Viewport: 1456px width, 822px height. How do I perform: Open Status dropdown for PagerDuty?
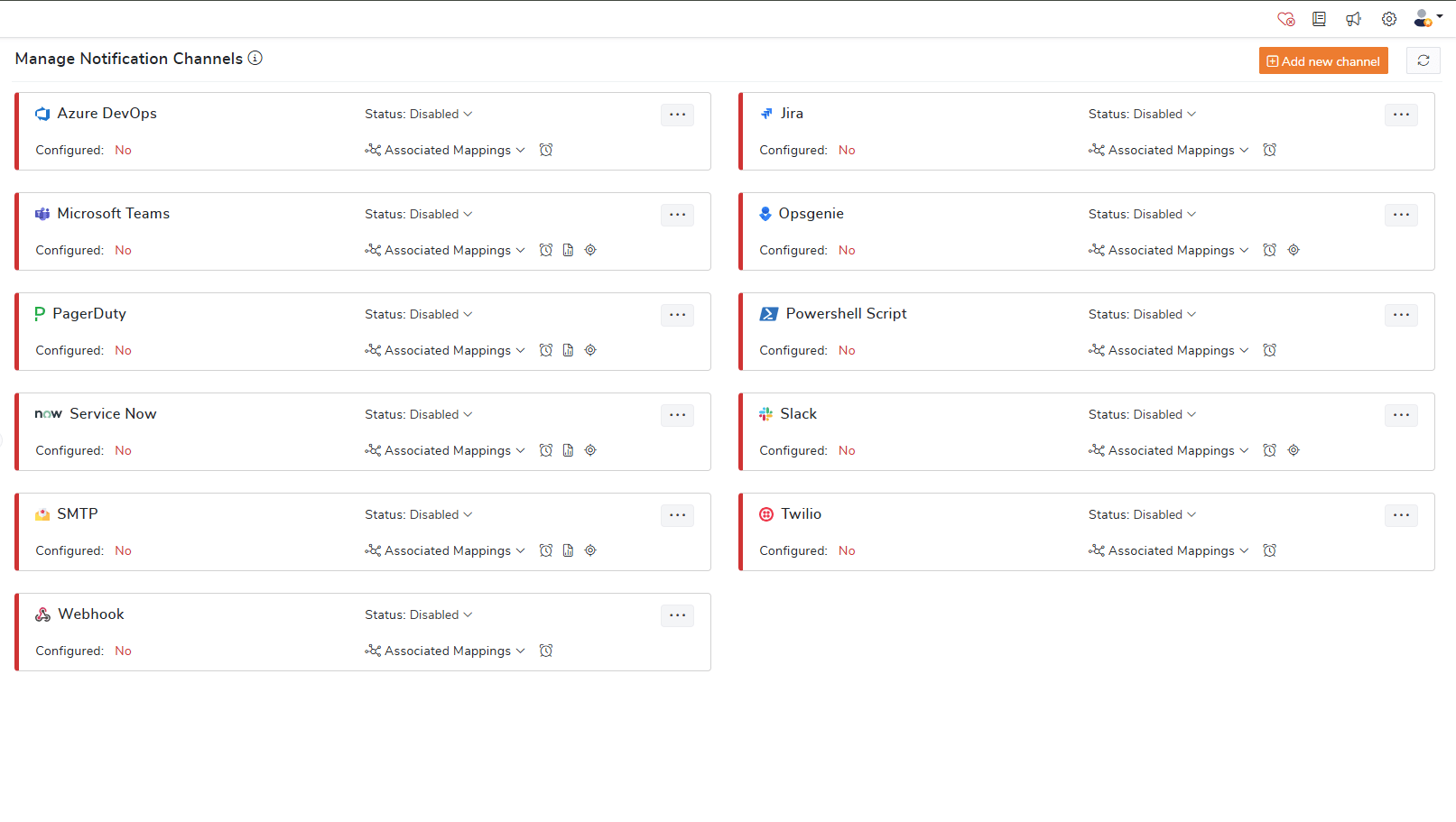(419, 314)
